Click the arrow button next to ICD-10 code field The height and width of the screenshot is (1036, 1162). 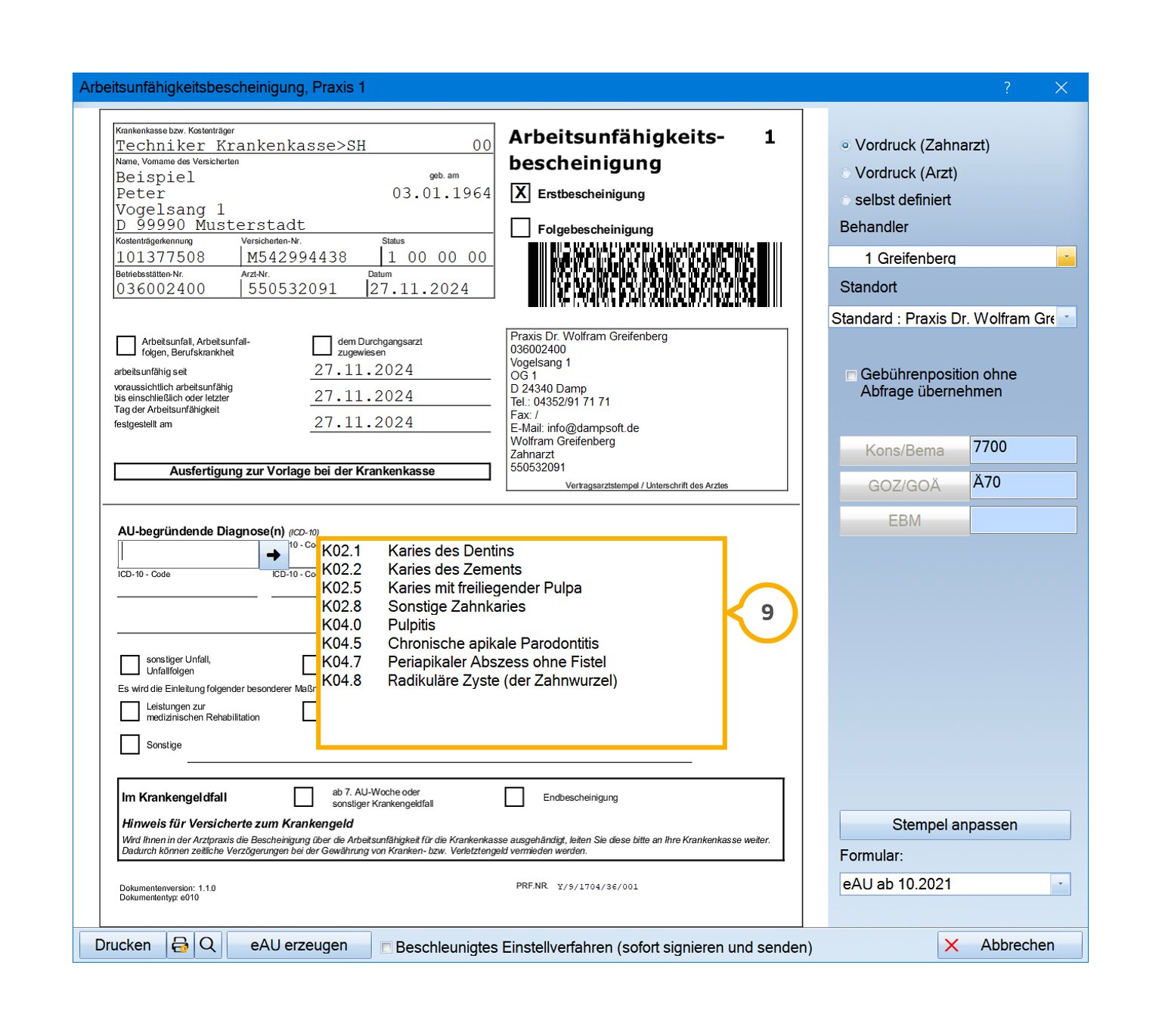coord(273,554)
